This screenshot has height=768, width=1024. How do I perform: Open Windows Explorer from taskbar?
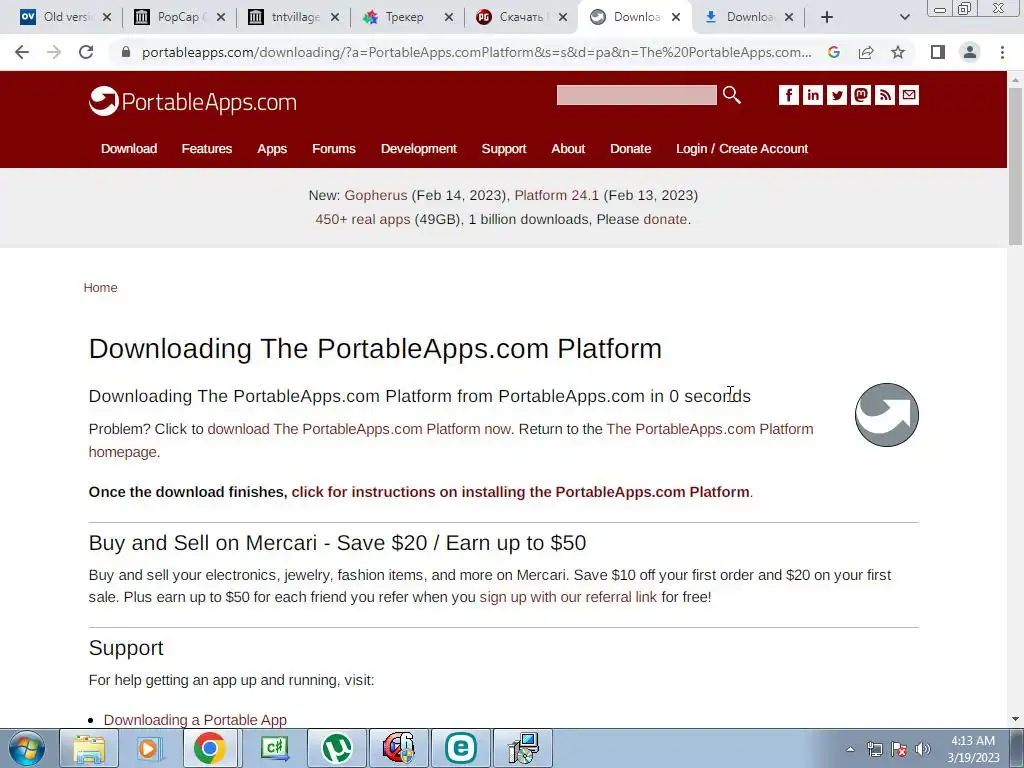tap(89, 748)
